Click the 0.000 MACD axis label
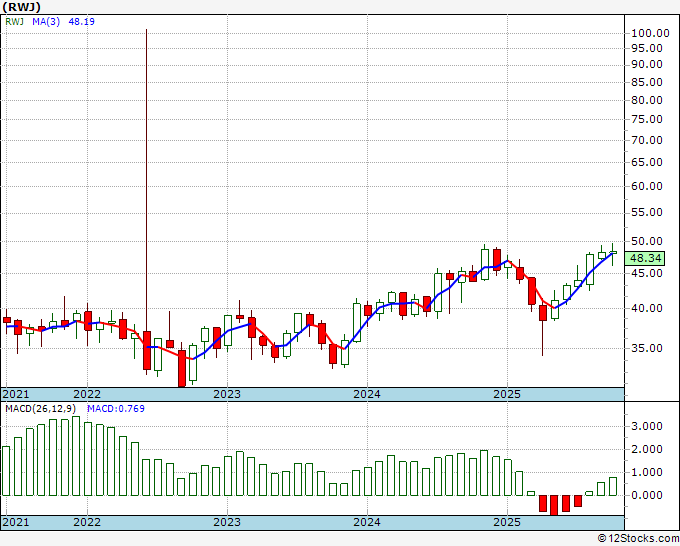The width and height of the screenshot is (680, 546). click(x=647, y=495)
